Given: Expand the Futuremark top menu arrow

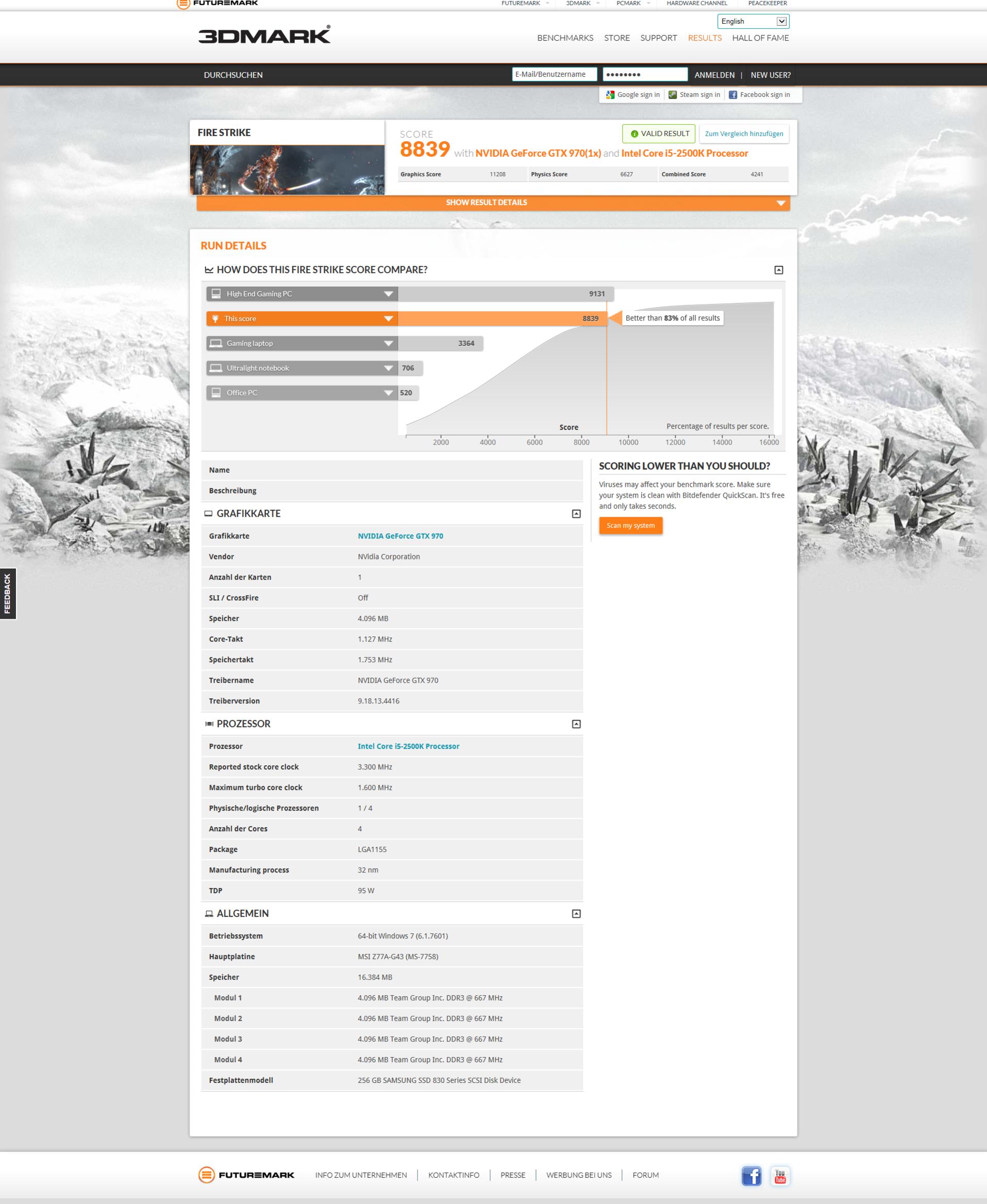Looking at the screenshot, I should [547, 4].
